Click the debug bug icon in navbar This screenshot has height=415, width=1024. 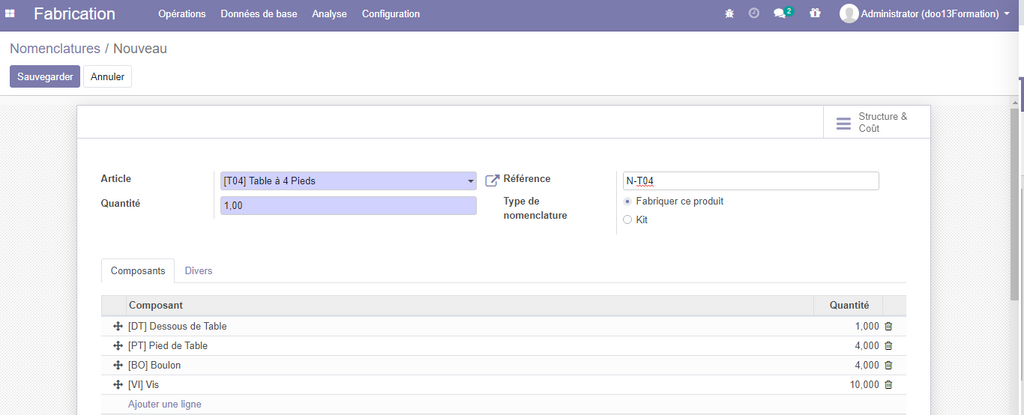pyautogui.click(x=728, y=14)
